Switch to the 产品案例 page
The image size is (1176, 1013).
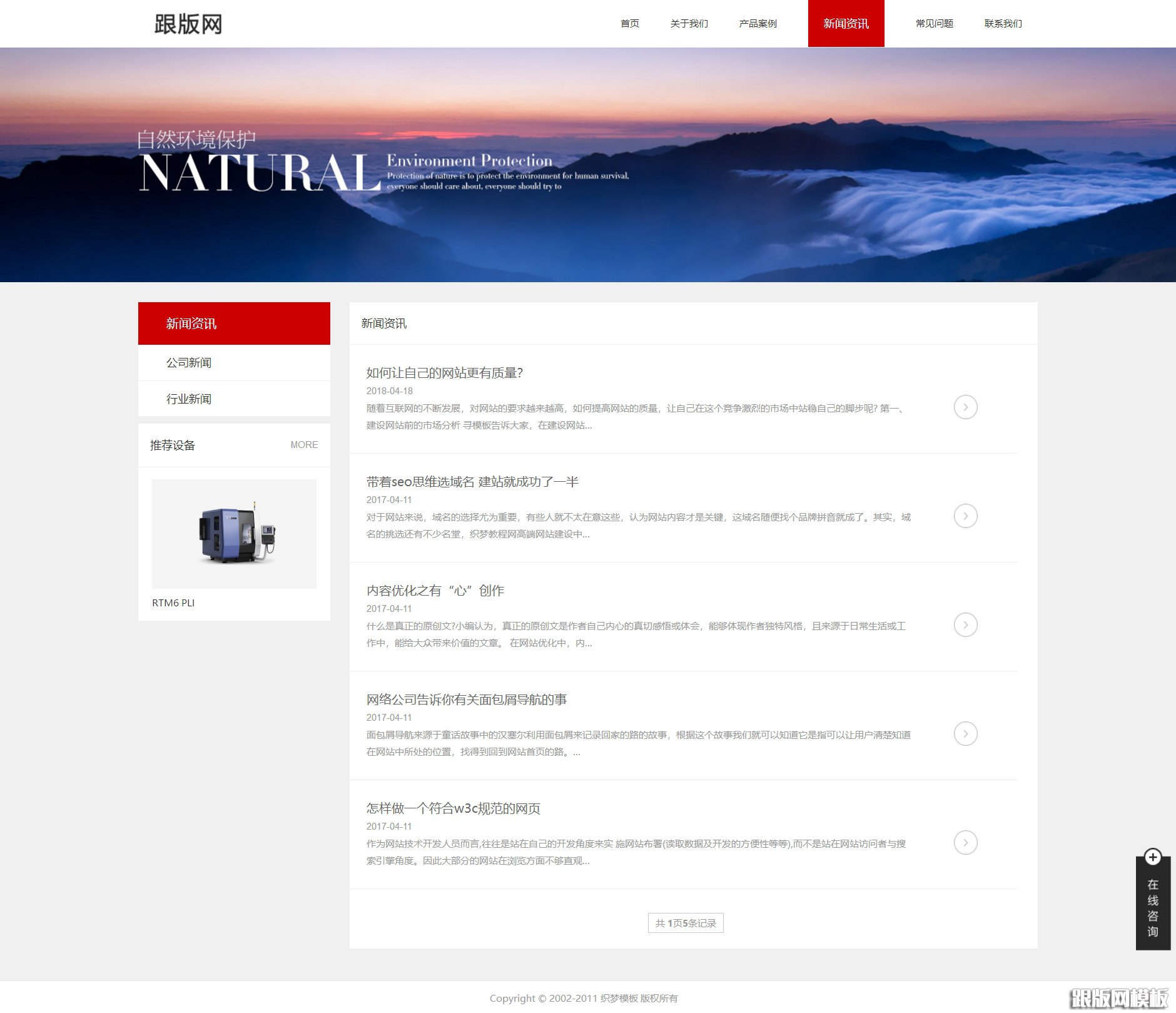point(758,24)
